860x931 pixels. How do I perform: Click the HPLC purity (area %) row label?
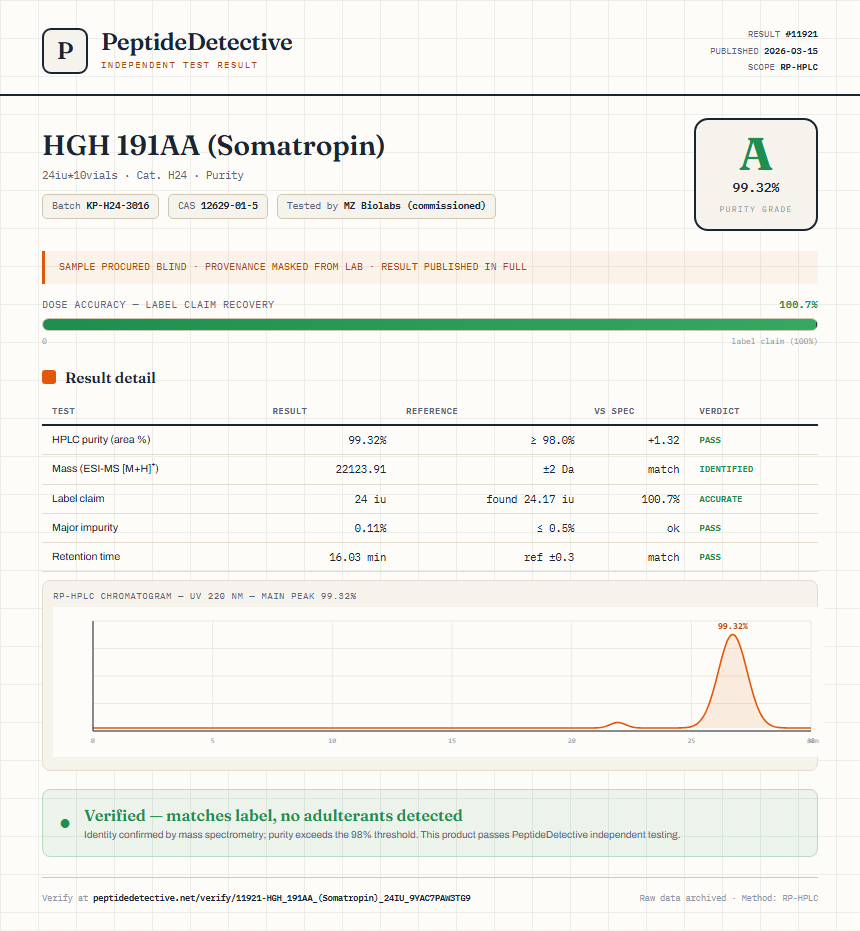coord(101,439)
